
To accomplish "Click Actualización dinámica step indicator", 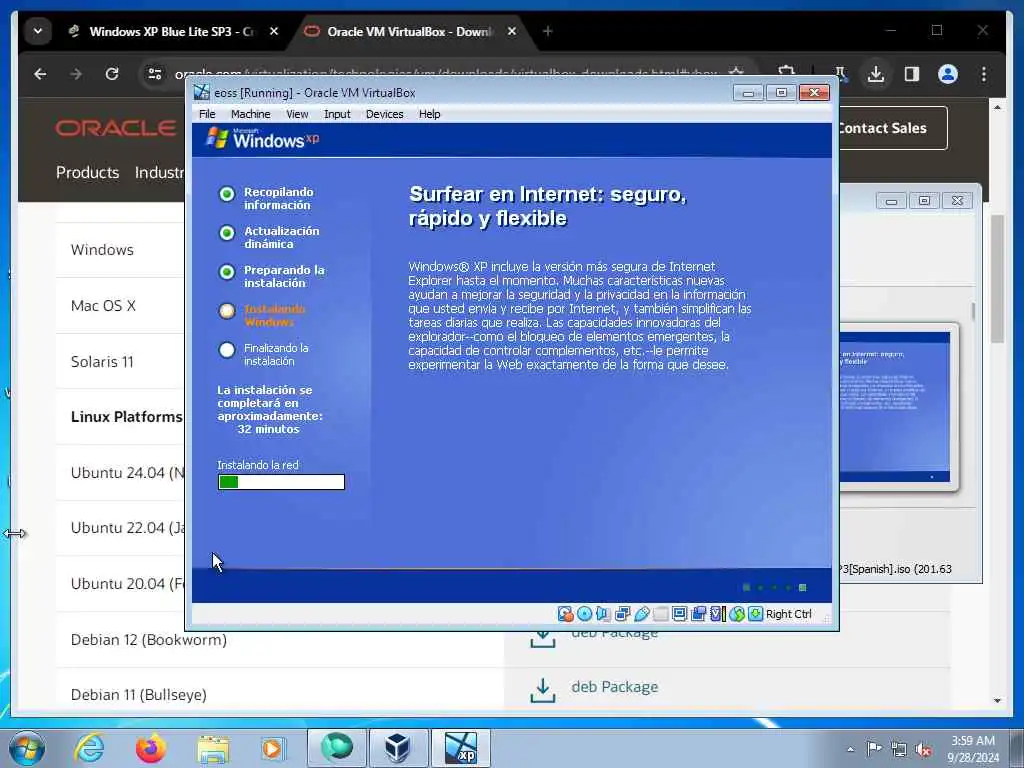I will [227, 233].
